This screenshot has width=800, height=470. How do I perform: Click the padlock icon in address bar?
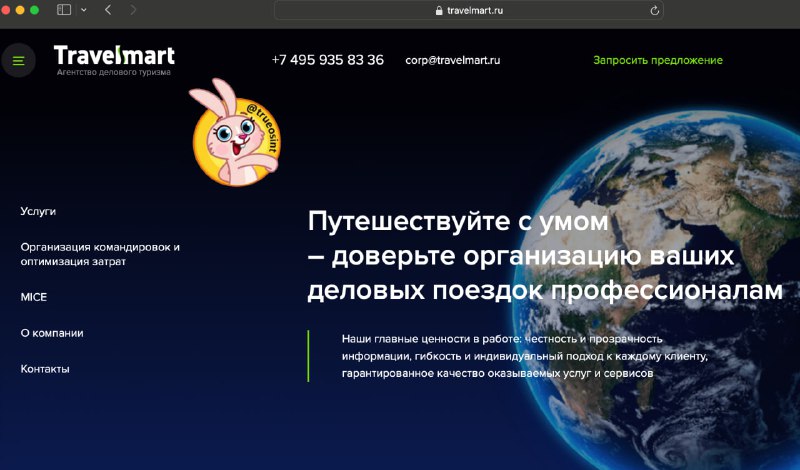point(439,10)
